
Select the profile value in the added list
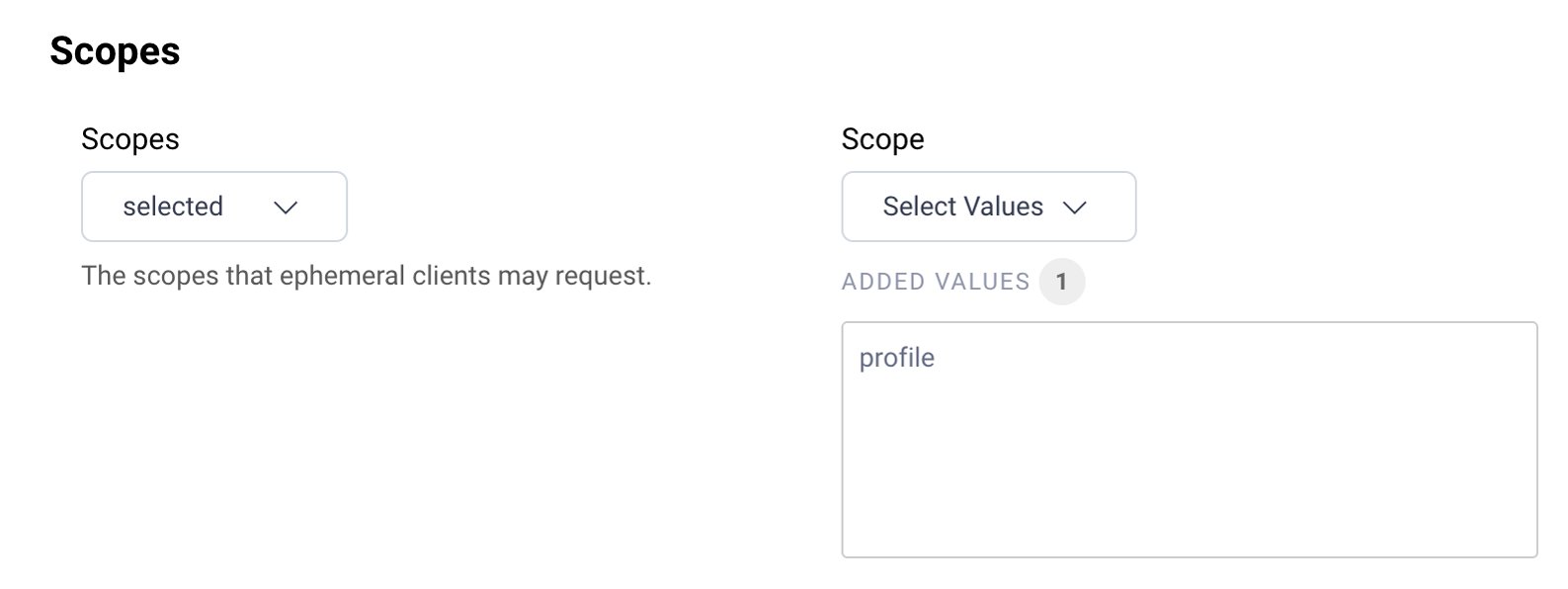coord(895,358)
